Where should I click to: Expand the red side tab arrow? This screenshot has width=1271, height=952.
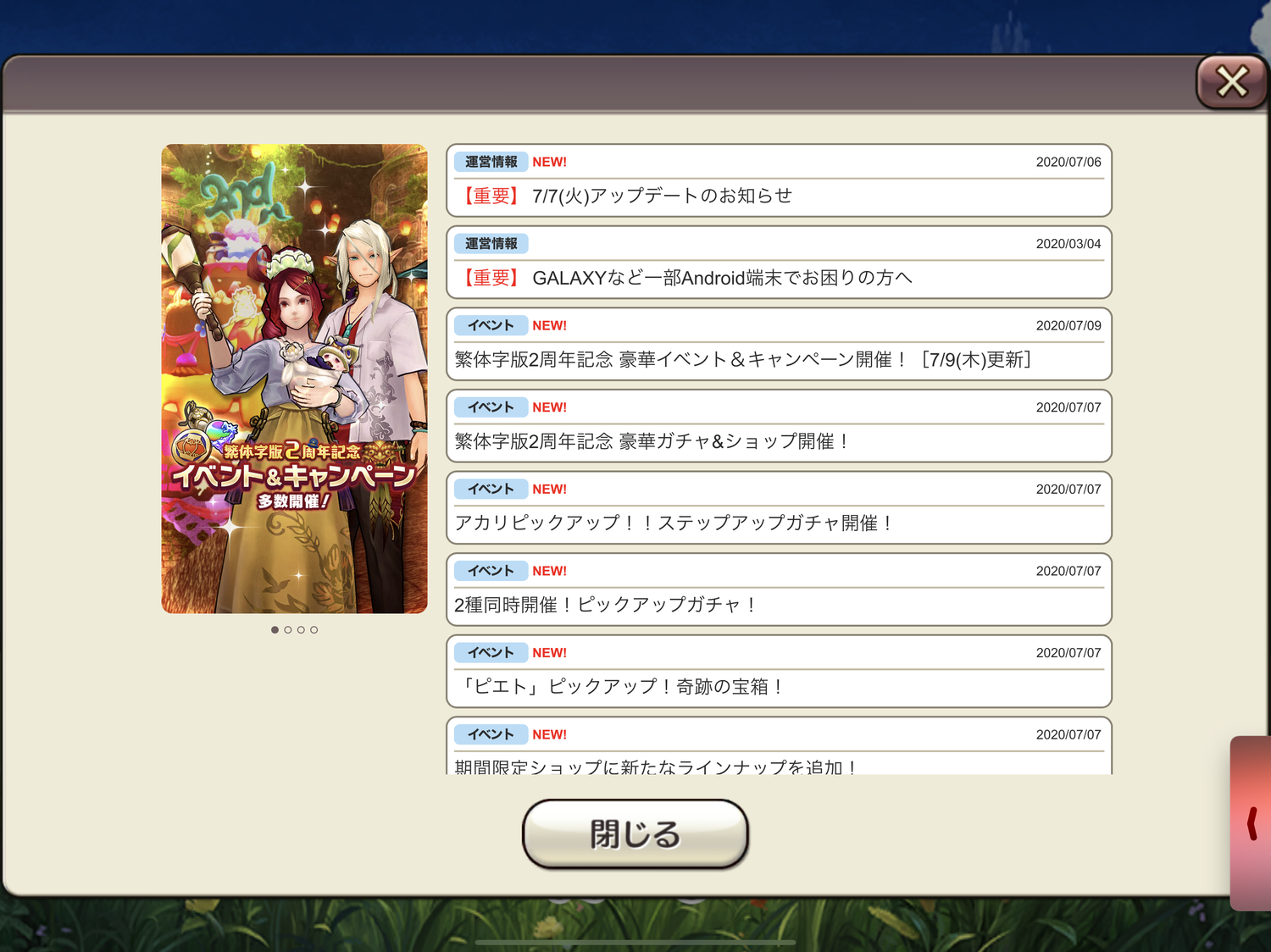[x=1252, y=823]
